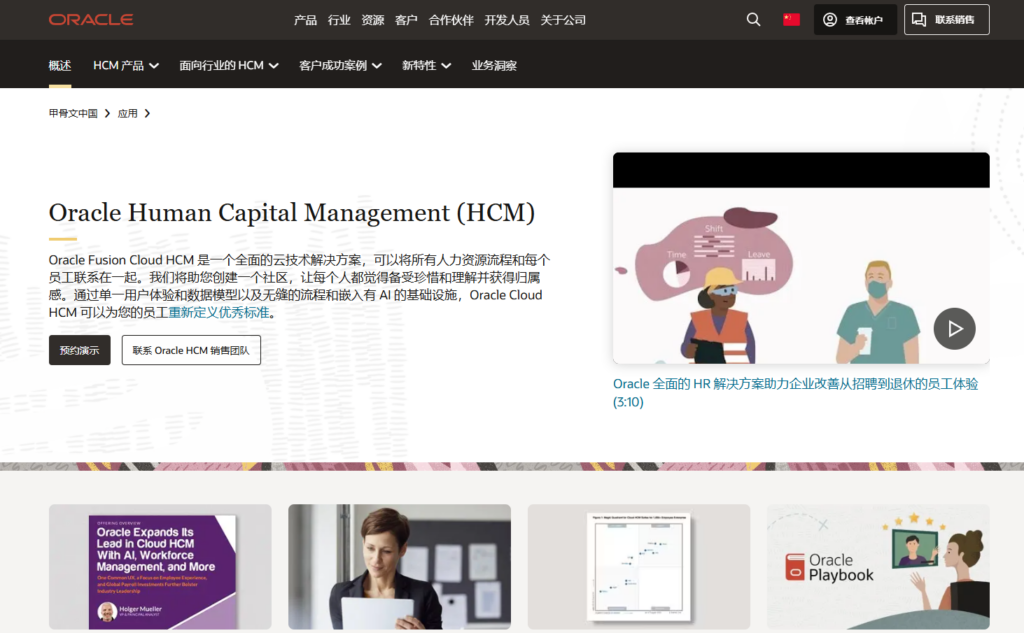Viewport: 1024px width, 633px height.
Task: Click the 预约演示 button
Action: click(x=79, y=350)
